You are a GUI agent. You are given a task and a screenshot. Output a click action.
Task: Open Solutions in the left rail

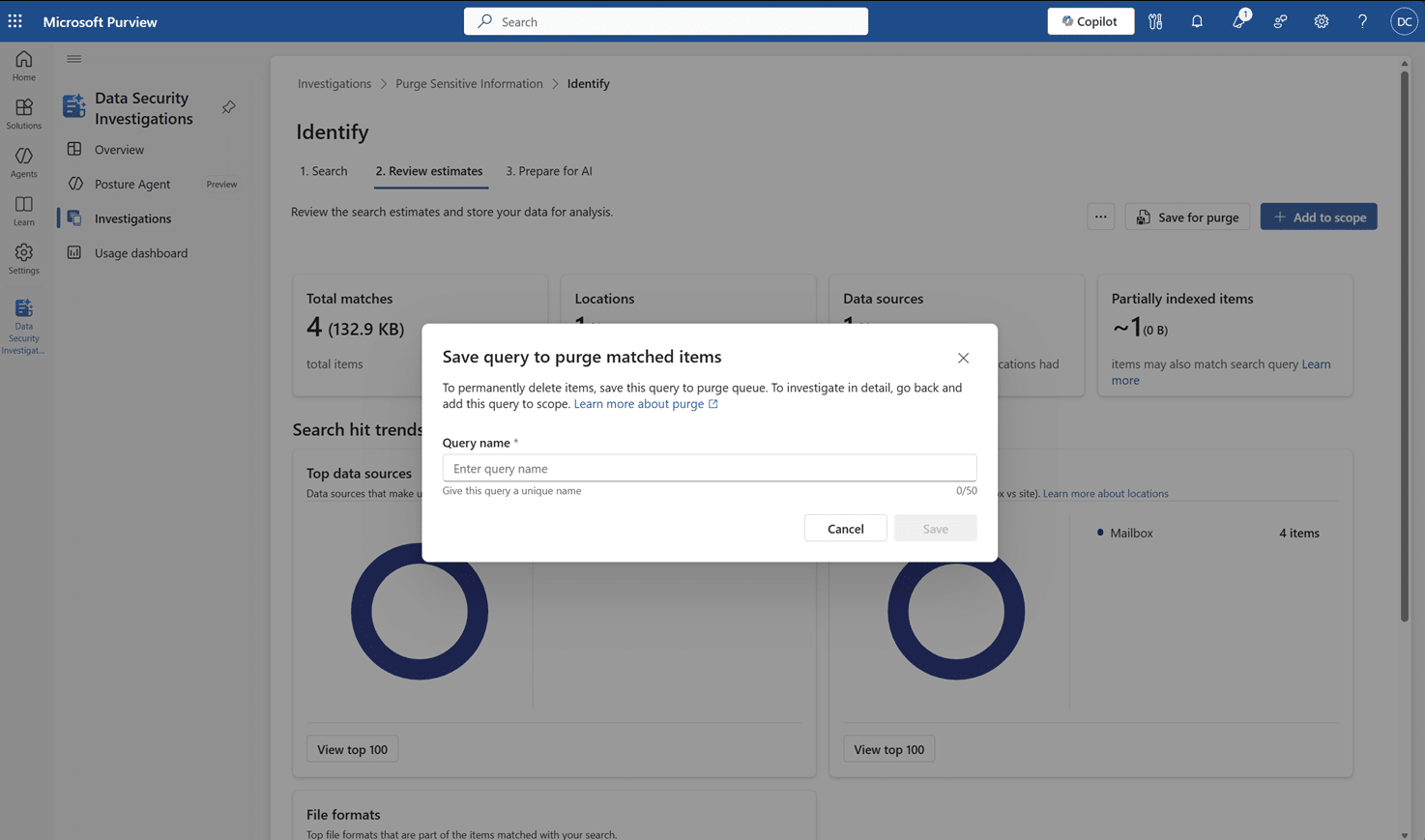(23, 113)
